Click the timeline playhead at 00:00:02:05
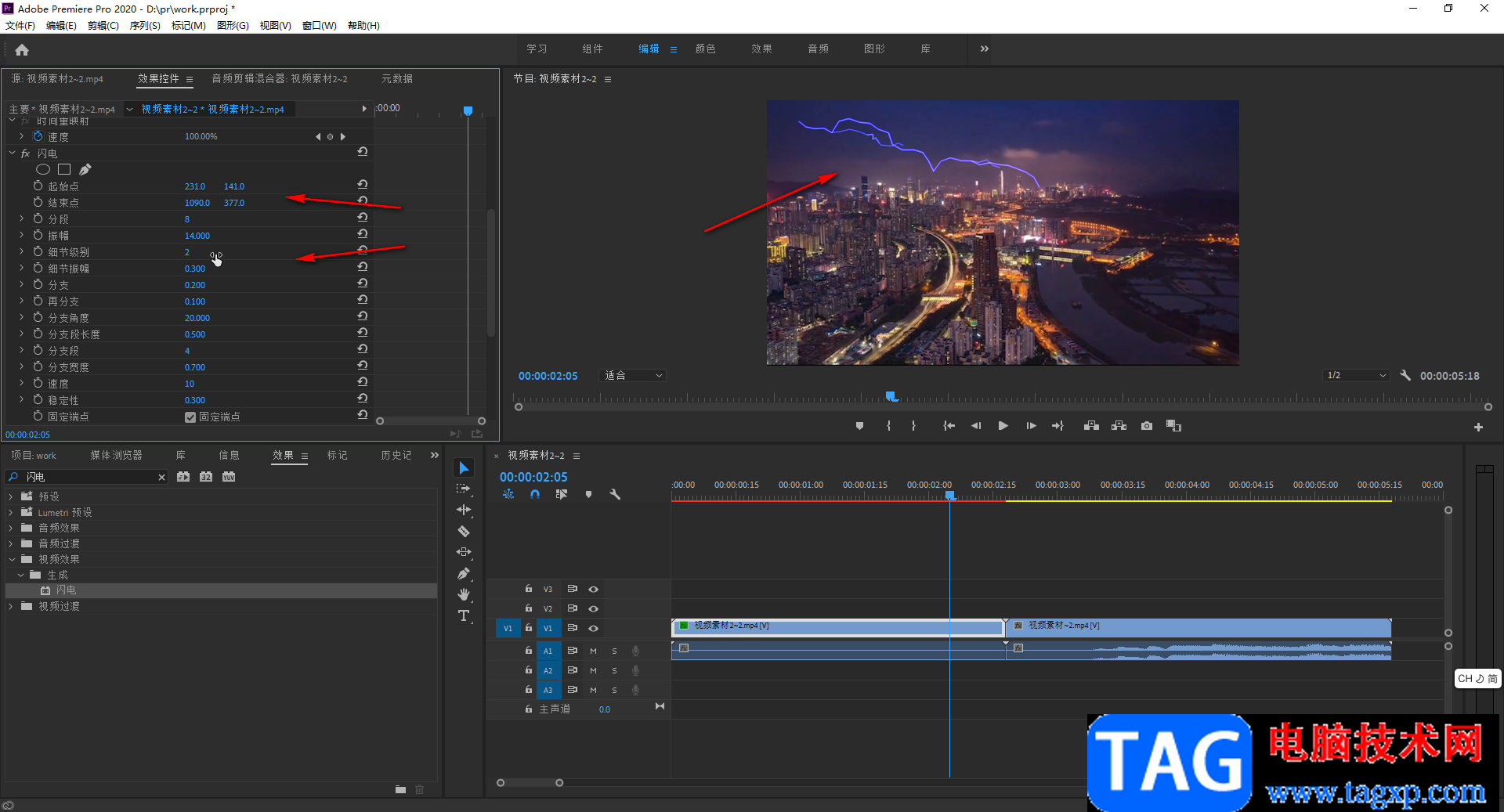This screenshot has height=812, width=1504. point(950,496)
